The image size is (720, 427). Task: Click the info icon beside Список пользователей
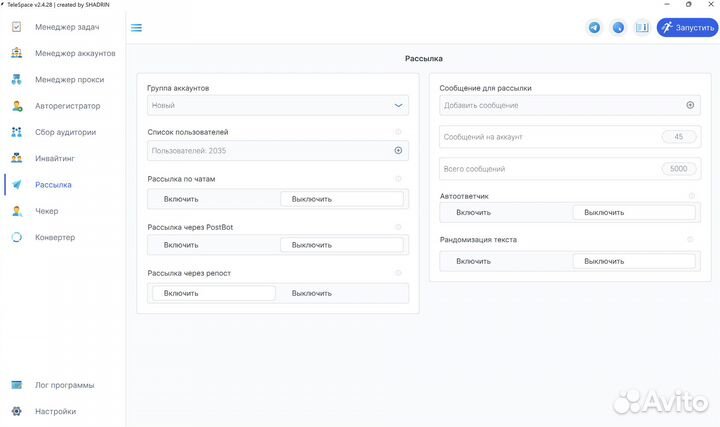[398, 132]
